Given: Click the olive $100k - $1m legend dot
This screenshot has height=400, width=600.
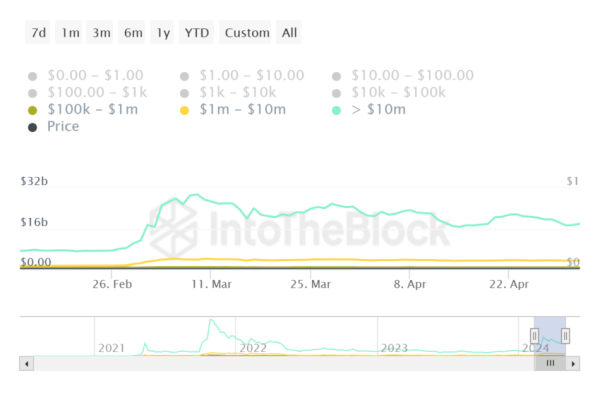Looking at the screenshot, I should [33, 109].
